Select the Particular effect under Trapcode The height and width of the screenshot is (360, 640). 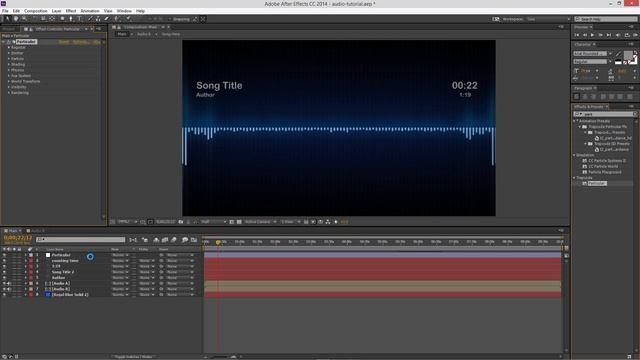click(x=597, y=184)
